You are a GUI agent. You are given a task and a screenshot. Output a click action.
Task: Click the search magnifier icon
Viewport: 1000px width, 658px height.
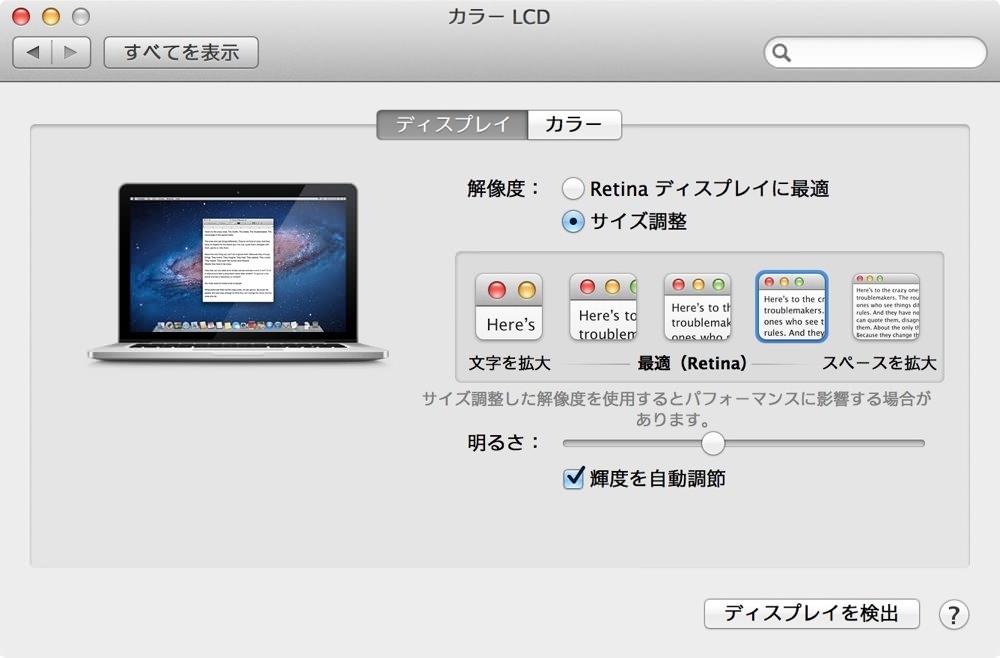click(781, 52)
